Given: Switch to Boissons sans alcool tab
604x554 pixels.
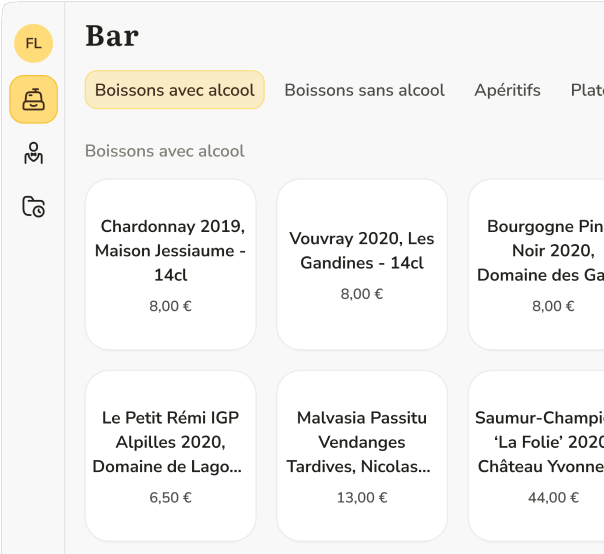Looking at the screenshot, I should [364, 90].
